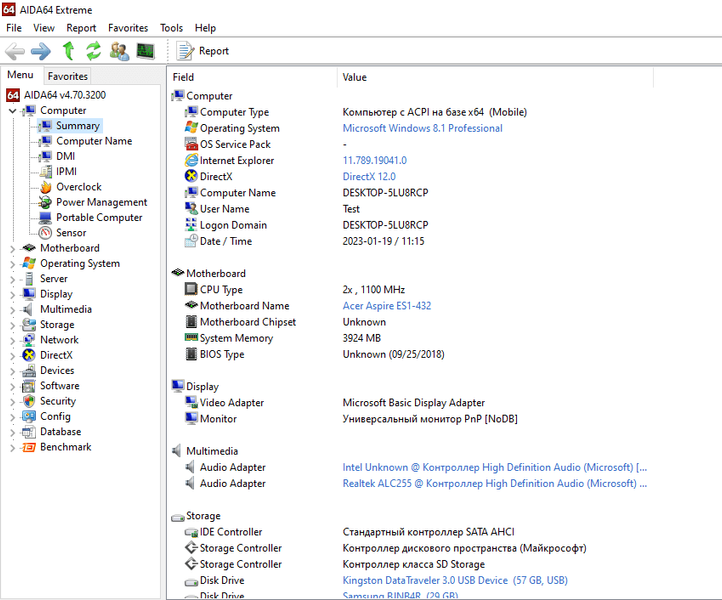722x600 pixels.
Task: Select Summary in the tree
Action: coord(77,126)
